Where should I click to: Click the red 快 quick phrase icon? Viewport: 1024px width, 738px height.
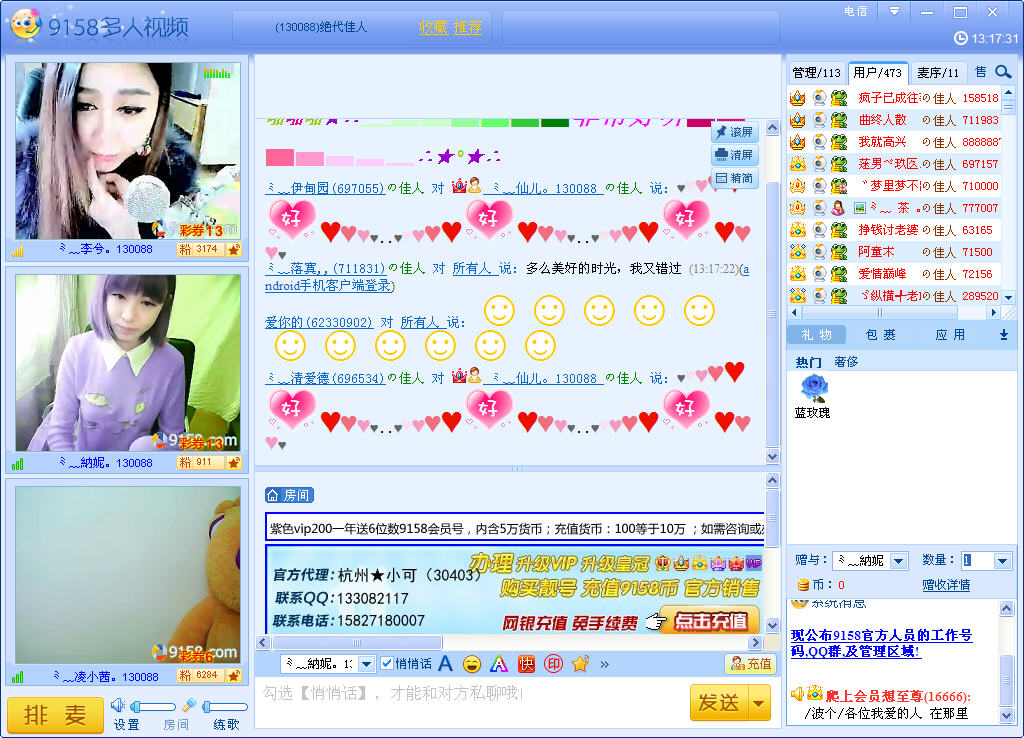tap(526, 664)
